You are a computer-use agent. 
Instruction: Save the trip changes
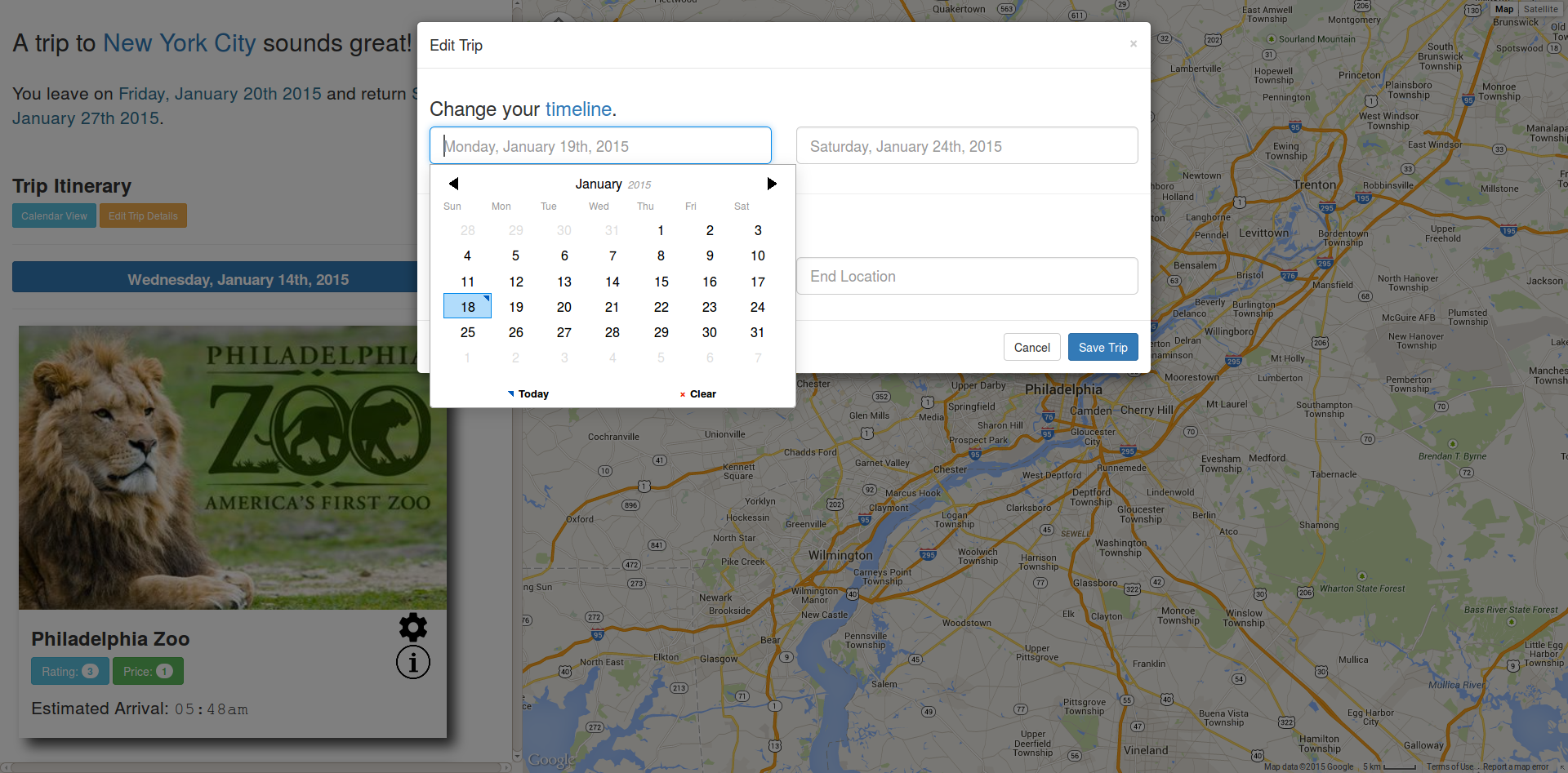(1103, 347)
